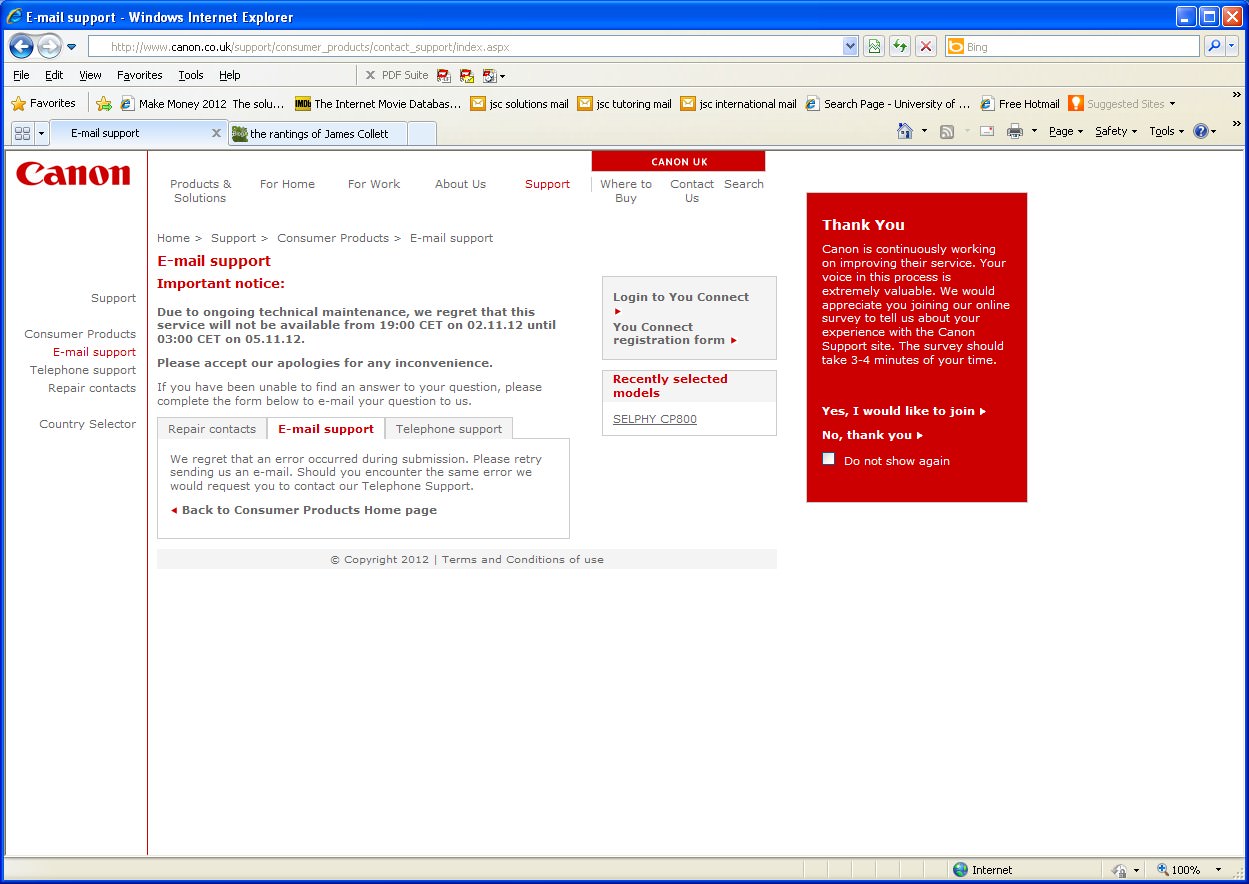Viewport: 1249px width, 884px height.
Task: Check the 'Do not show again' checkbox
Action: 829,459
